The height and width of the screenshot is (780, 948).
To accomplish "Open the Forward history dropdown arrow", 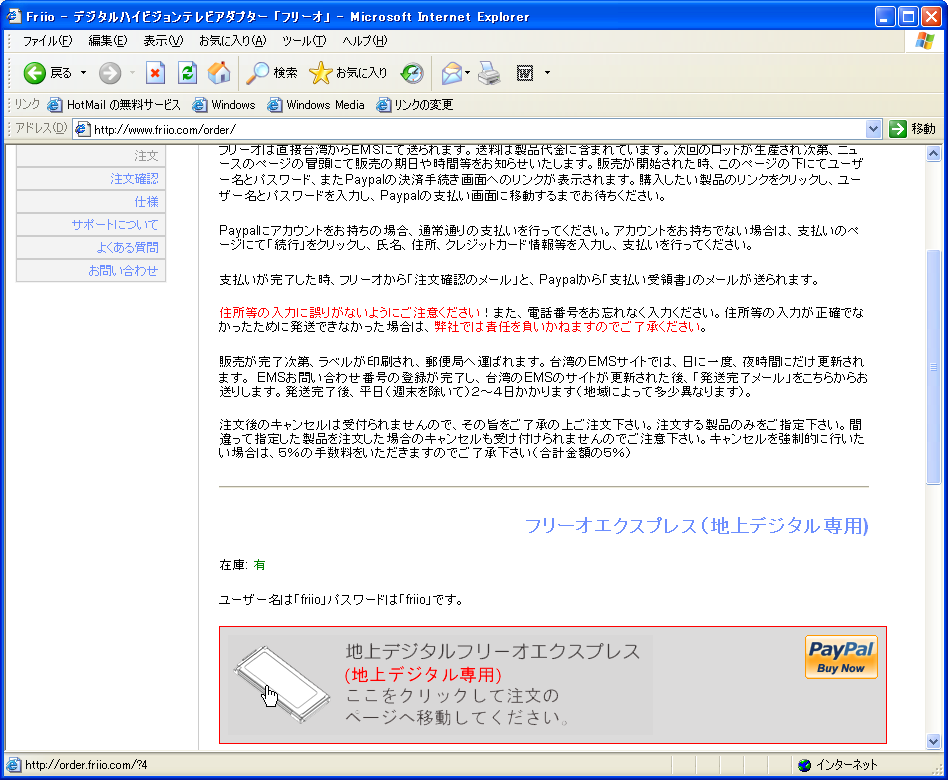I will coord(132,73).
